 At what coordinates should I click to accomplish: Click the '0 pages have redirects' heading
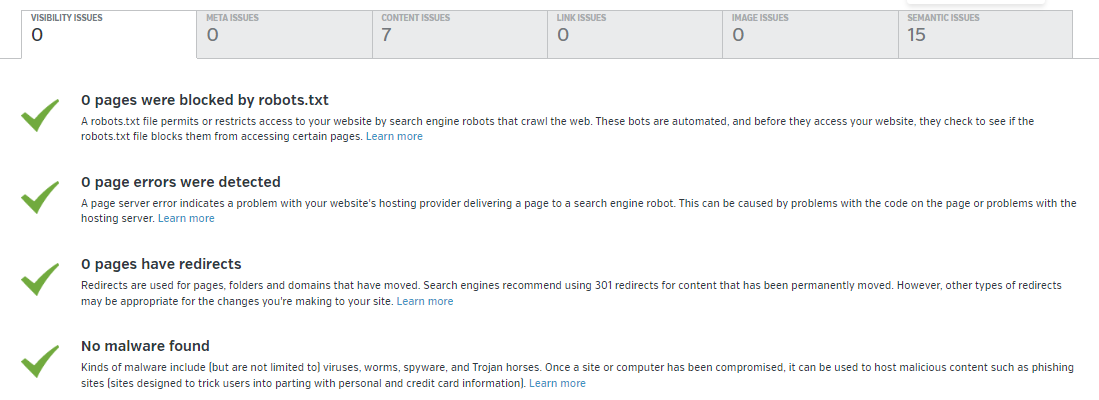(x=161, y=264)
